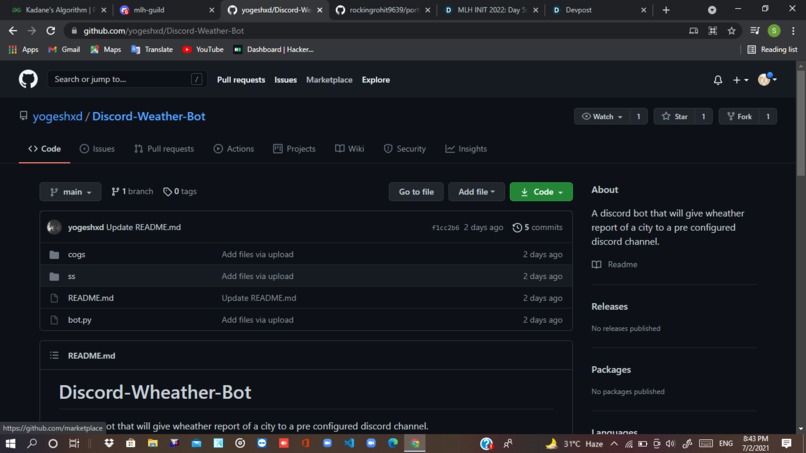Open VS Code from the taskbar
The image size is (806, 453).
350,443
